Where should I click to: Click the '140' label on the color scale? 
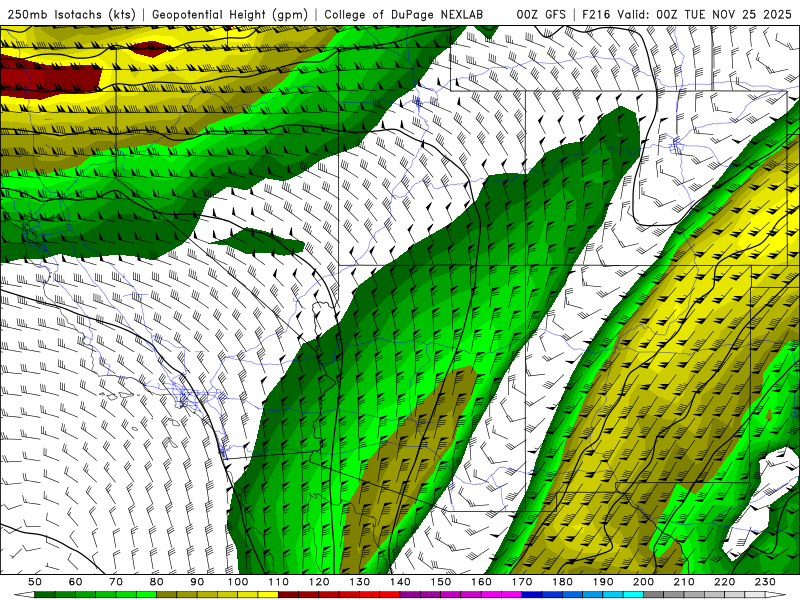click(400, 582)
